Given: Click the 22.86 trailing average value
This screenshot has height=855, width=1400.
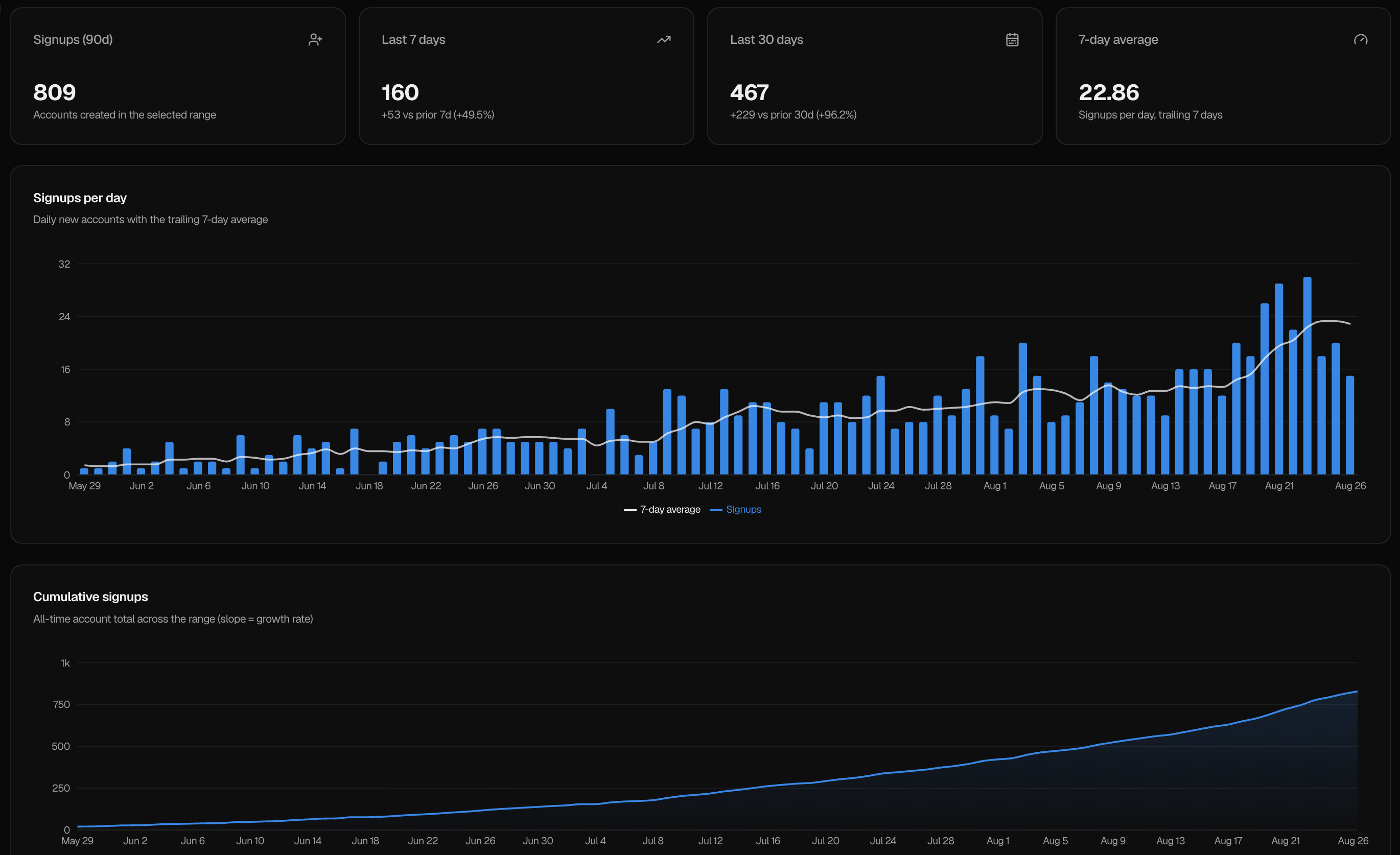Looking at the screenshot, I should (1109, 92).
